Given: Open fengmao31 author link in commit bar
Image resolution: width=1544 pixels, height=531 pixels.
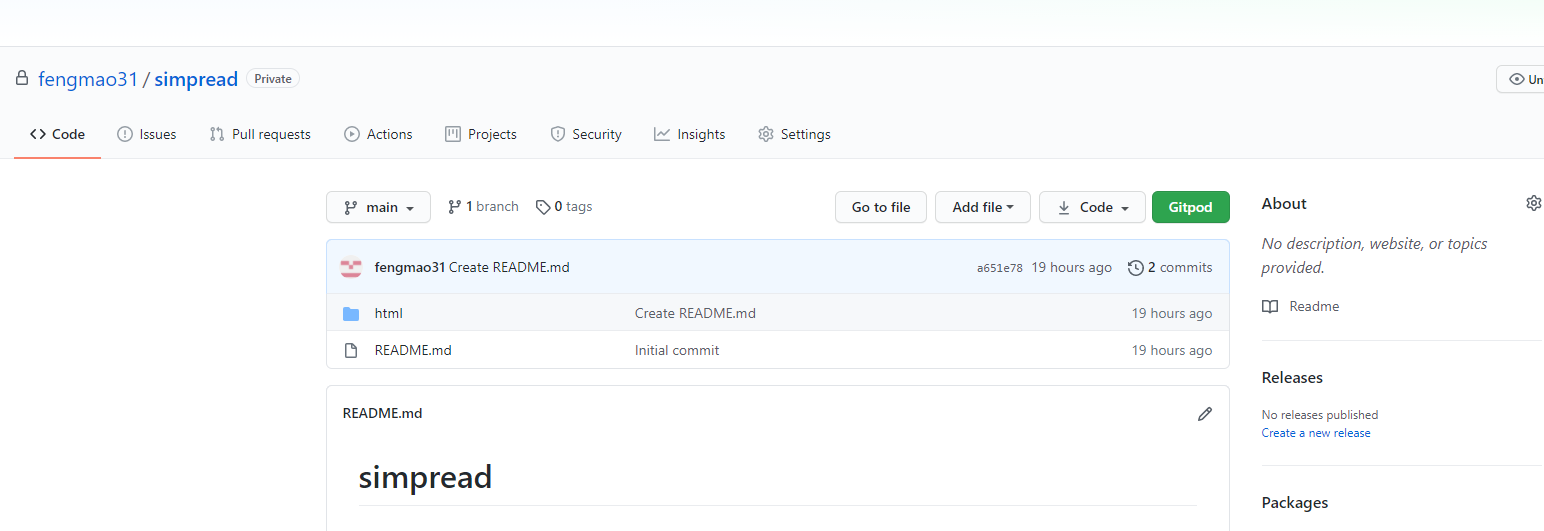Looking at the screenshot, I should click(x=410, y=267).
